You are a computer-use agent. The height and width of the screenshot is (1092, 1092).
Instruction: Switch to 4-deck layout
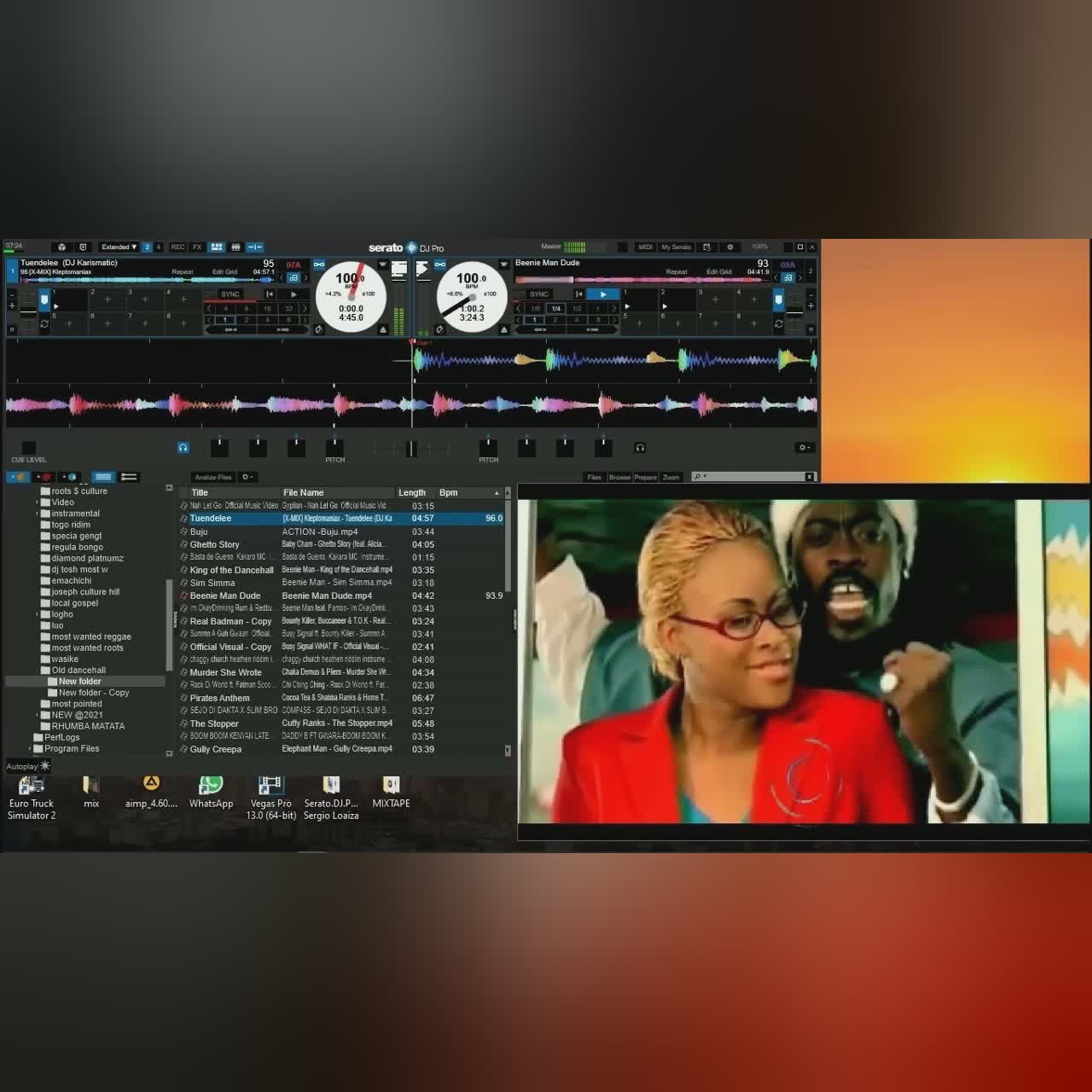click(x=158, y=247)
